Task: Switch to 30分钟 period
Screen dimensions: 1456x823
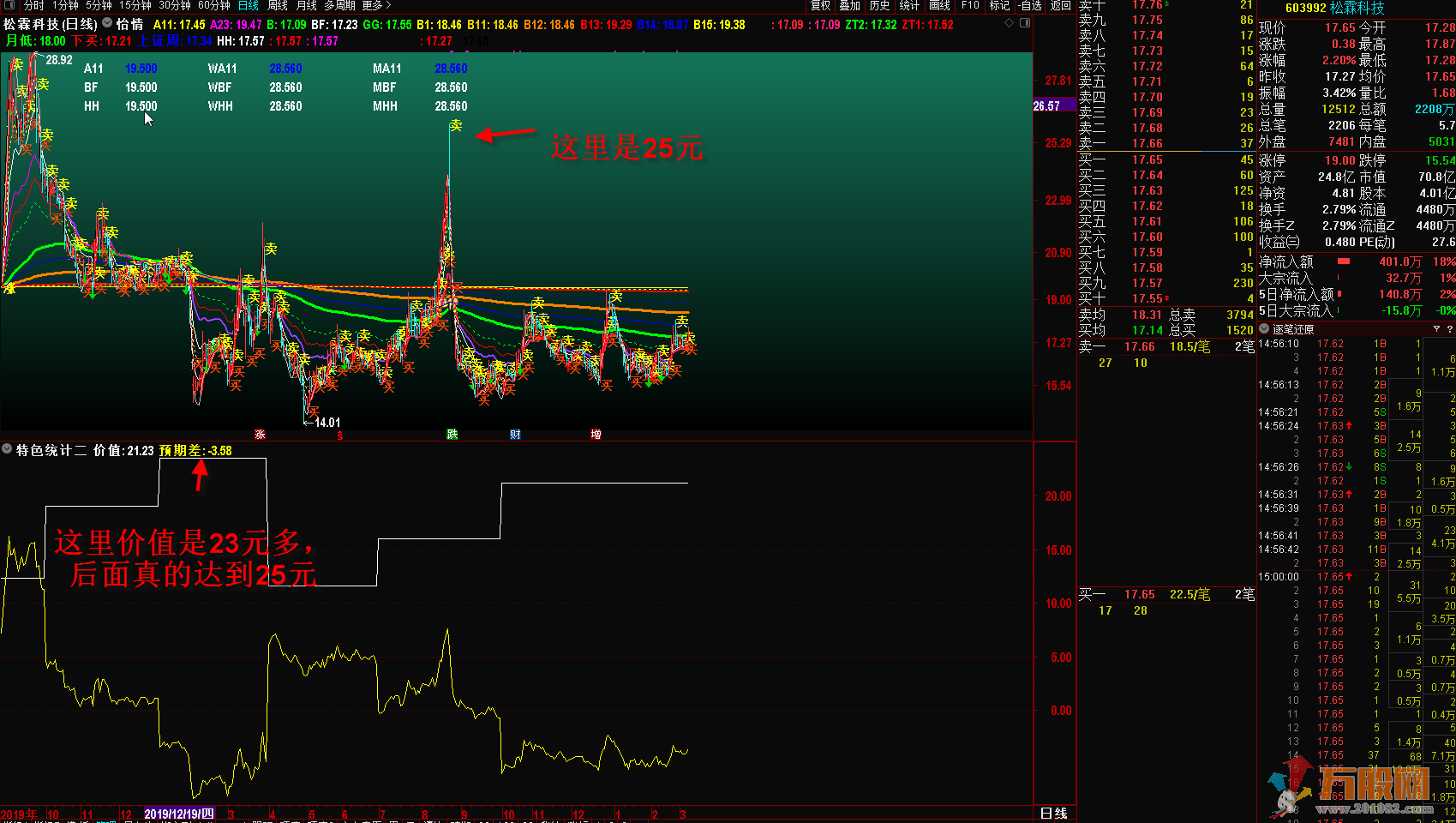Action: [x=174, y=5]
